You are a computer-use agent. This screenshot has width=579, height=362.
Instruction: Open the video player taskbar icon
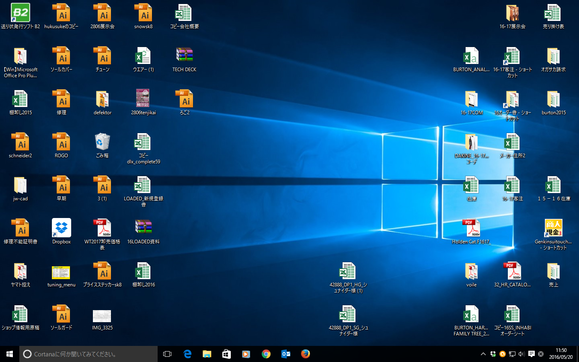(246, 354)
